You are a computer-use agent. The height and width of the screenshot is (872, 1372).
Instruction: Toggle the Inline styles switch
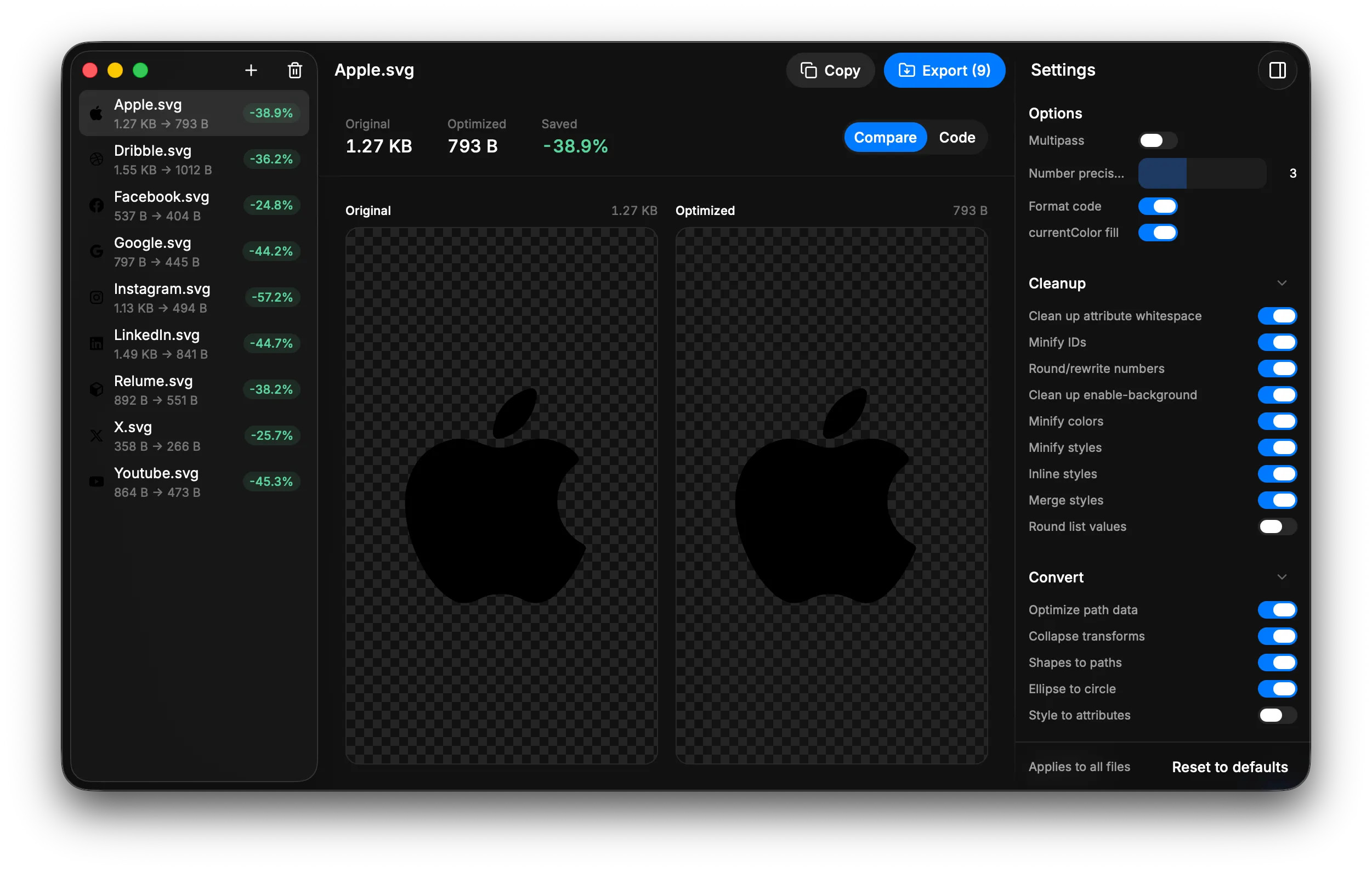tap(1277, 474)
